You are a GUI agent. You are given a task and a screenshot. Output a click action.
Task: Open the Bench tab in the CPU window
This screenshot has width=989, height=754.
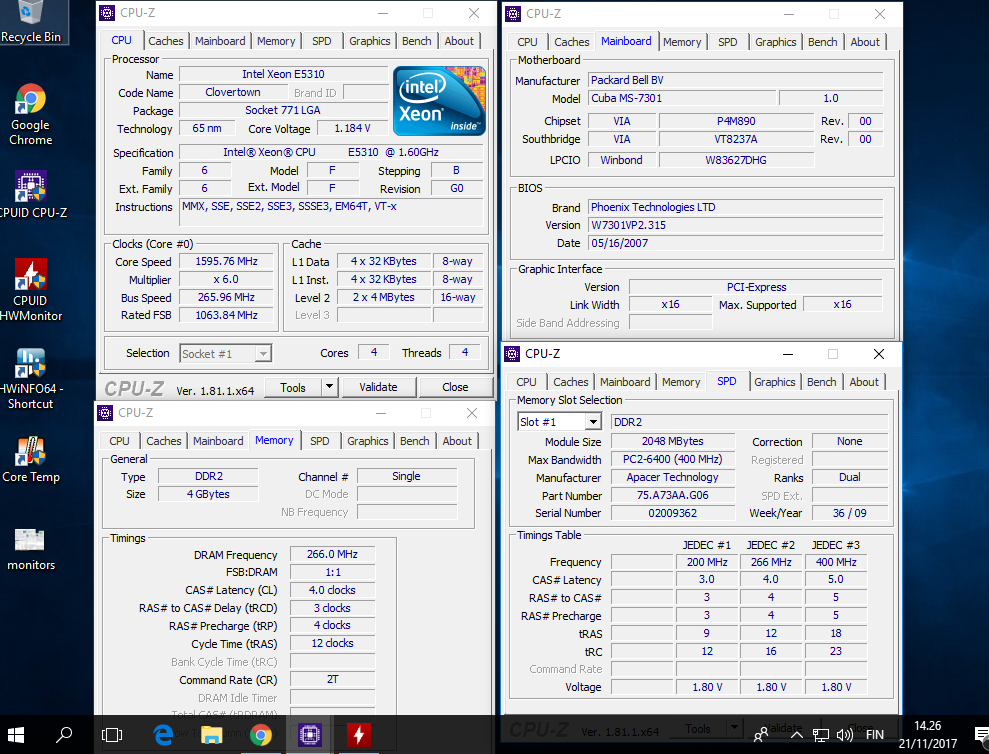pyautogui.click(x=417, y=41)
